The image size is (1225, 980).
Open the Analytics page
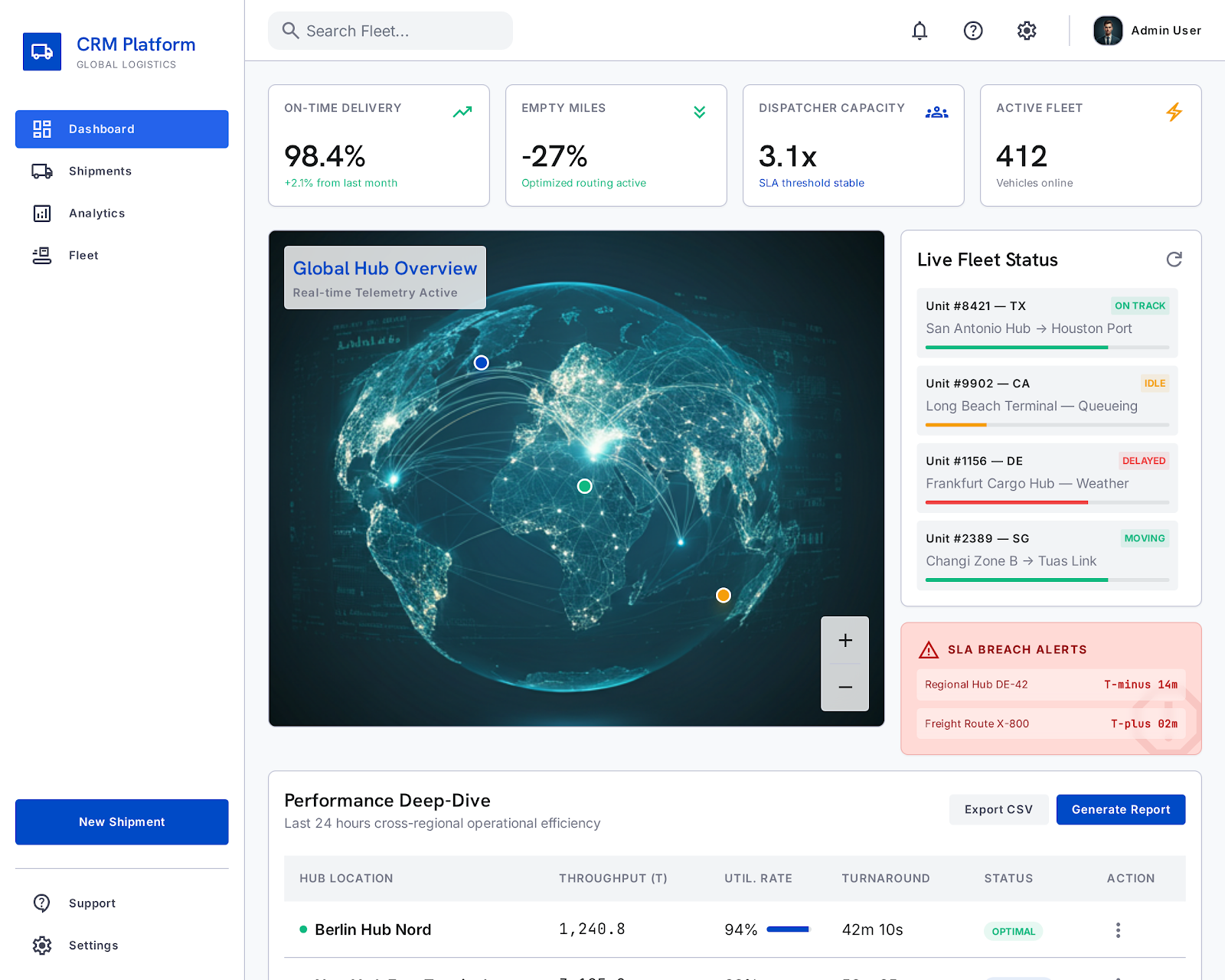point(122,214)
